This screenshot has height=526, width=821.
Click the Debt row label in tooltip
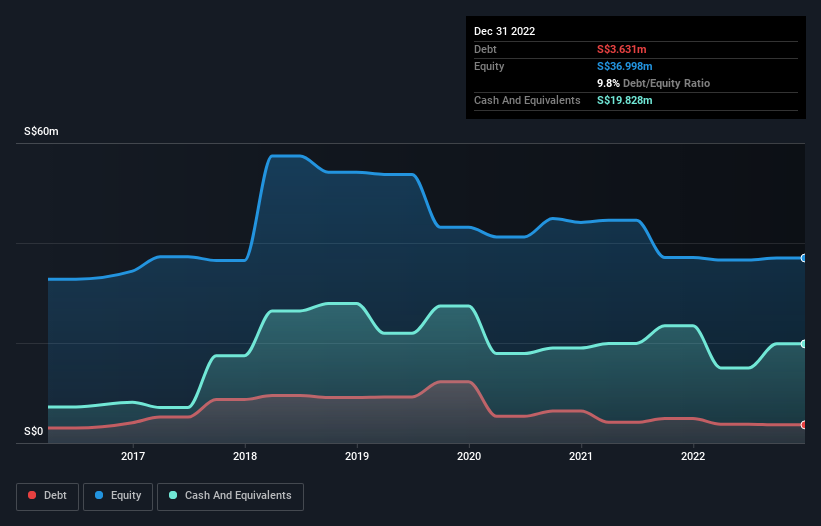click(x=485, y=49)
